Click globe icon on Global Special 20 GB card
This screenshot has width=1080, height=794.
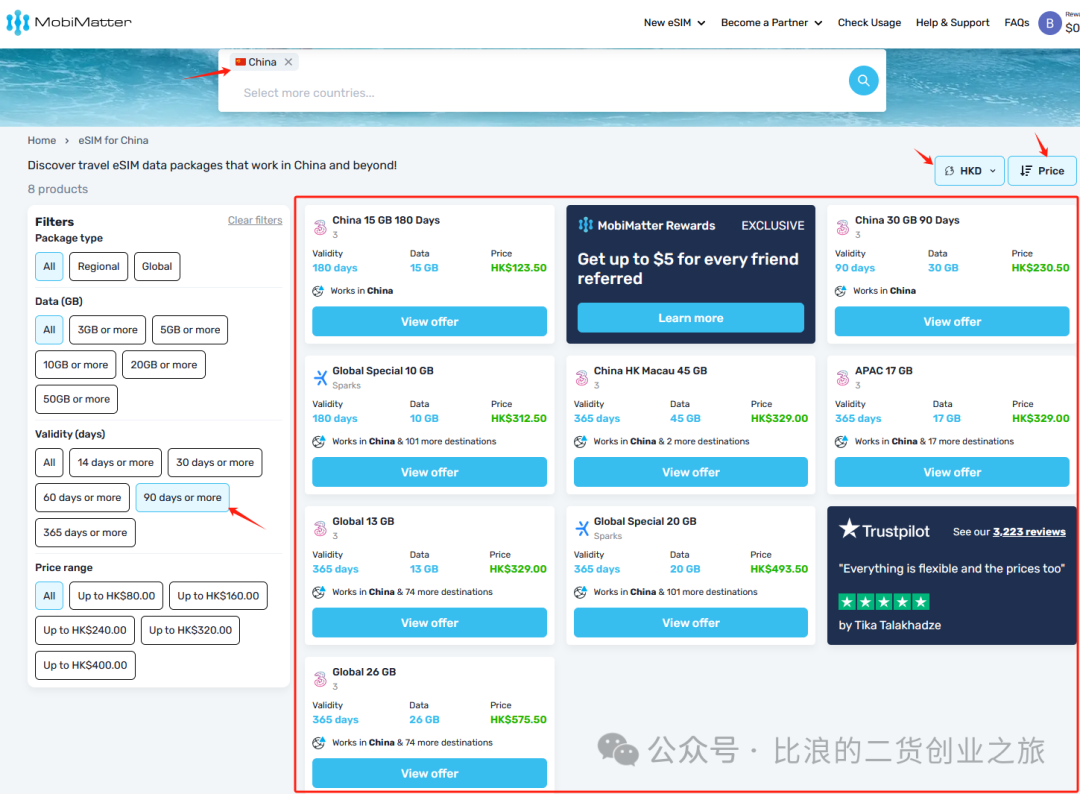click(x=580, y=592)
